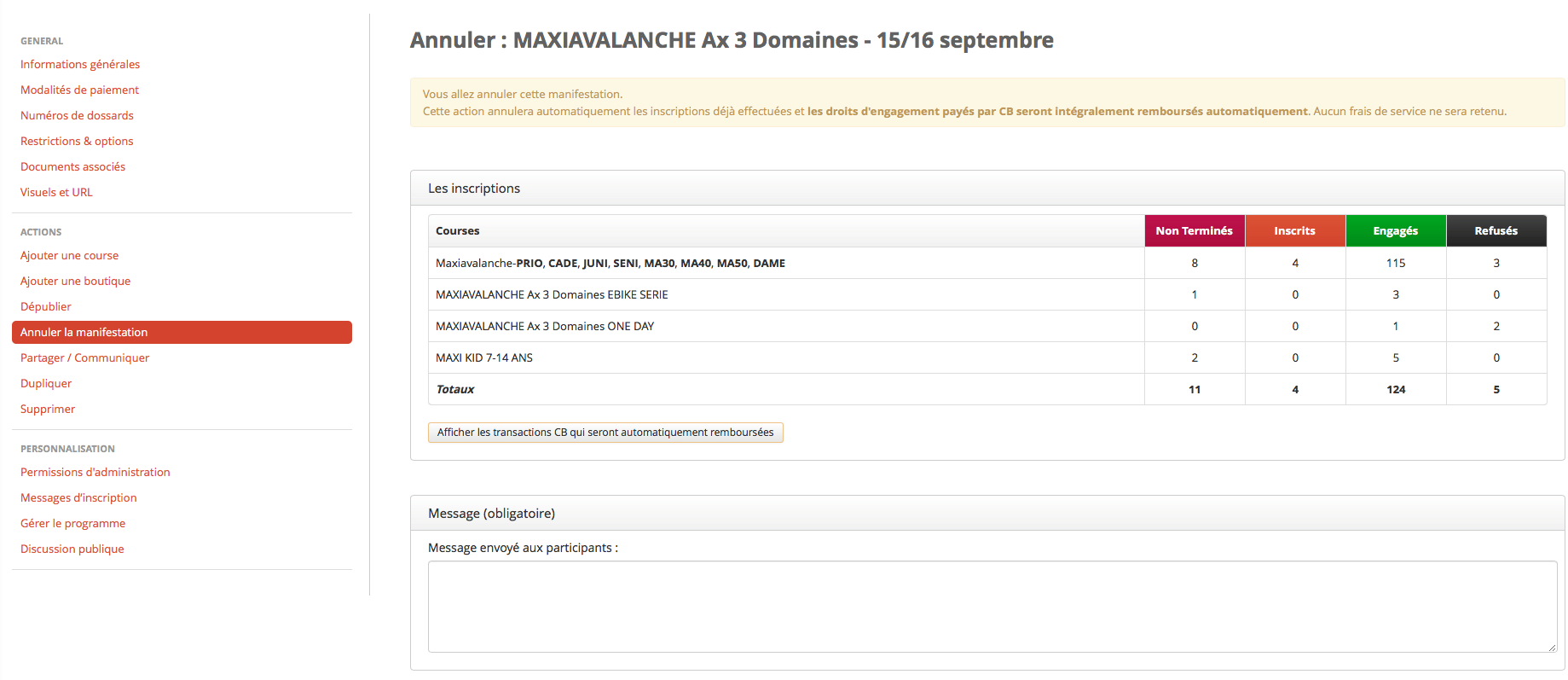This screenshot has height=680, width=1568.
Task: Open Permissions d'administration
Action: click(95, 472)
